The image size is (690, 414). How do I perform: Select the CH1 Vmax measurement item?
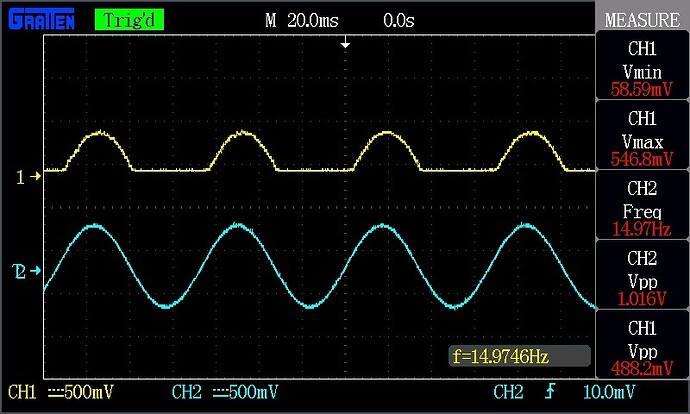(x=641, y=138)
